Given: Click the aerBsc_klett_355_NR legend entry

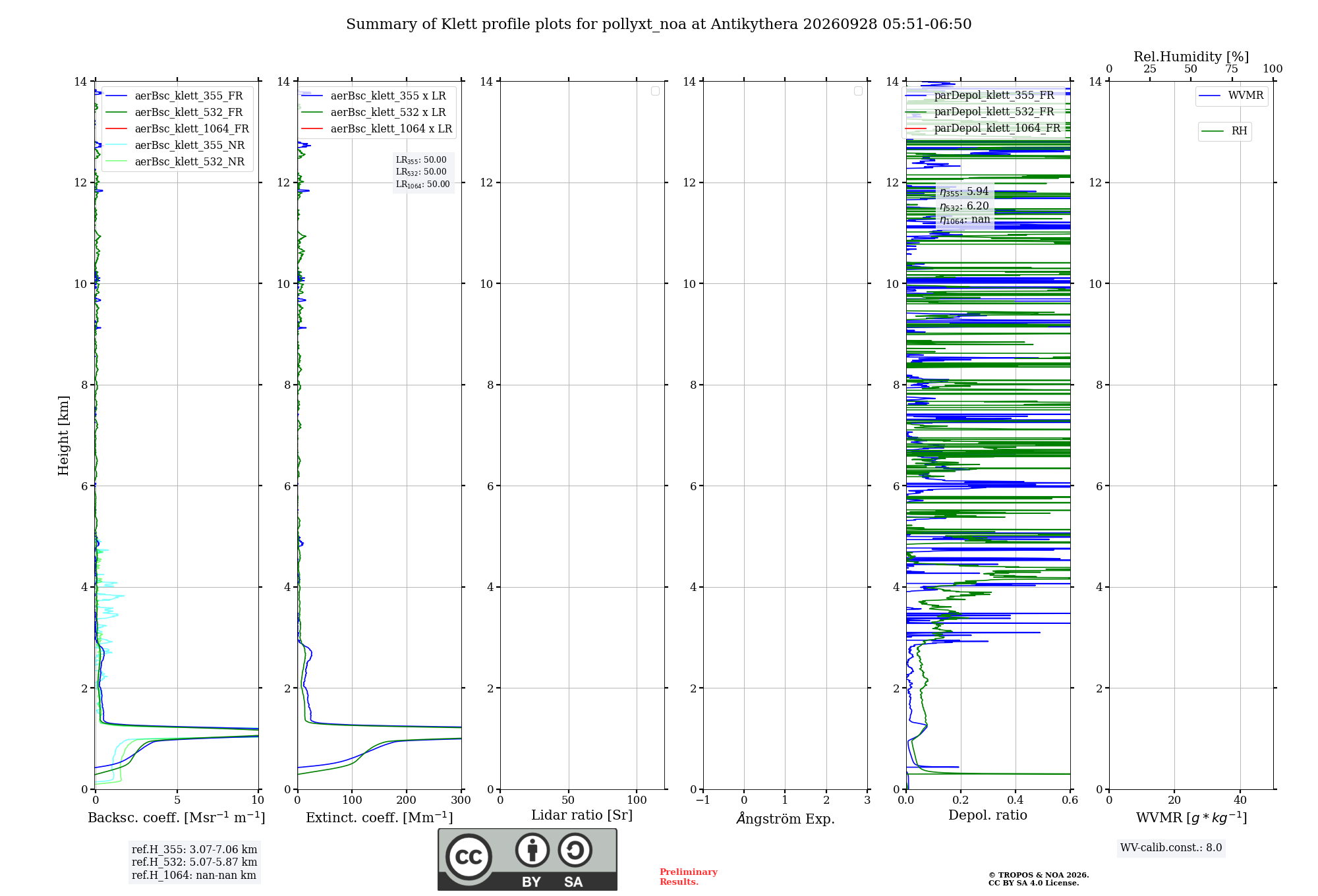Looking at the screenshot, I should click(x=176, y=146).
